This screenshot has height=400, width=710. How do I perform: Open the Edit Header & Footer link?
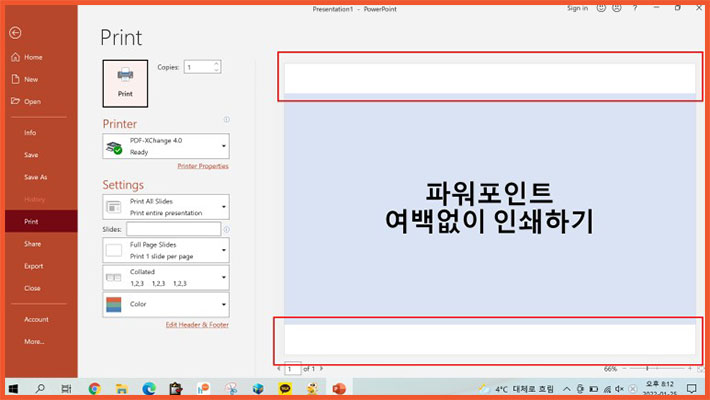[197, 325]
